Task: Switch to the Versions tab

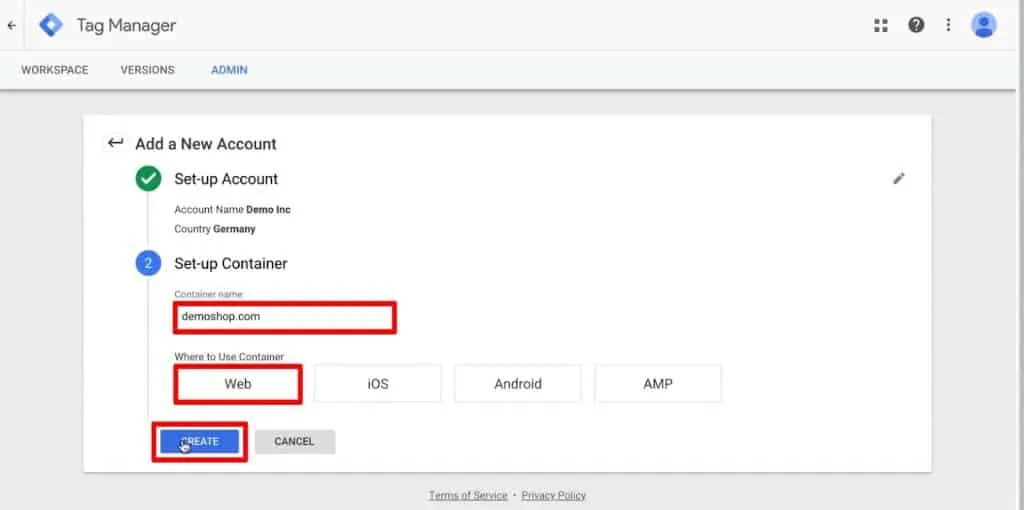Action: point(148,70)
